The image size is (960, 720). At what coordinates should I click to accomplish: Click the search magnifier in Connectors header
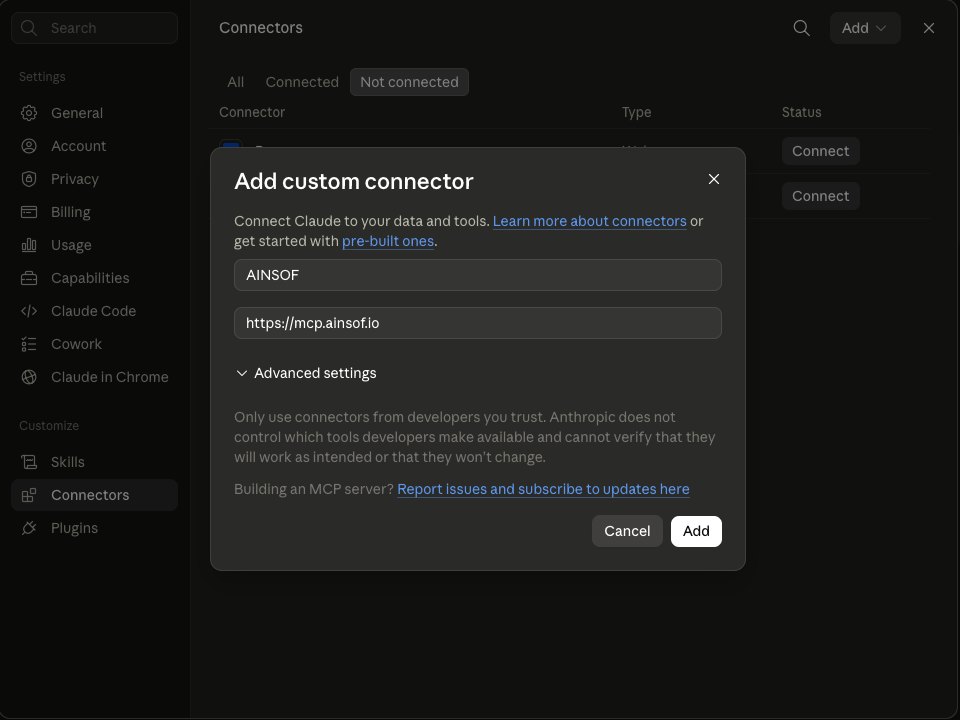point(801,28)
